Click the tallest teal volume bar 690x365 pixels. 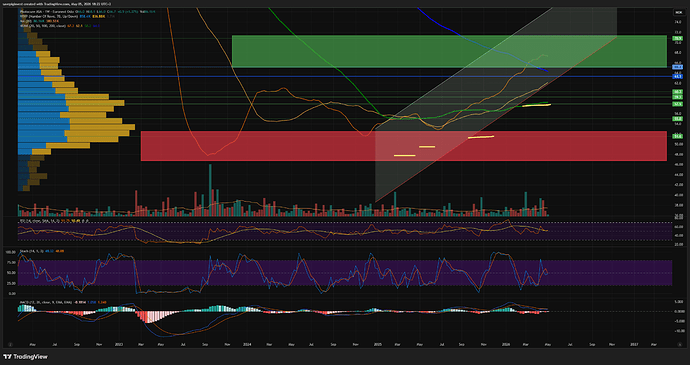pos(210,190)
